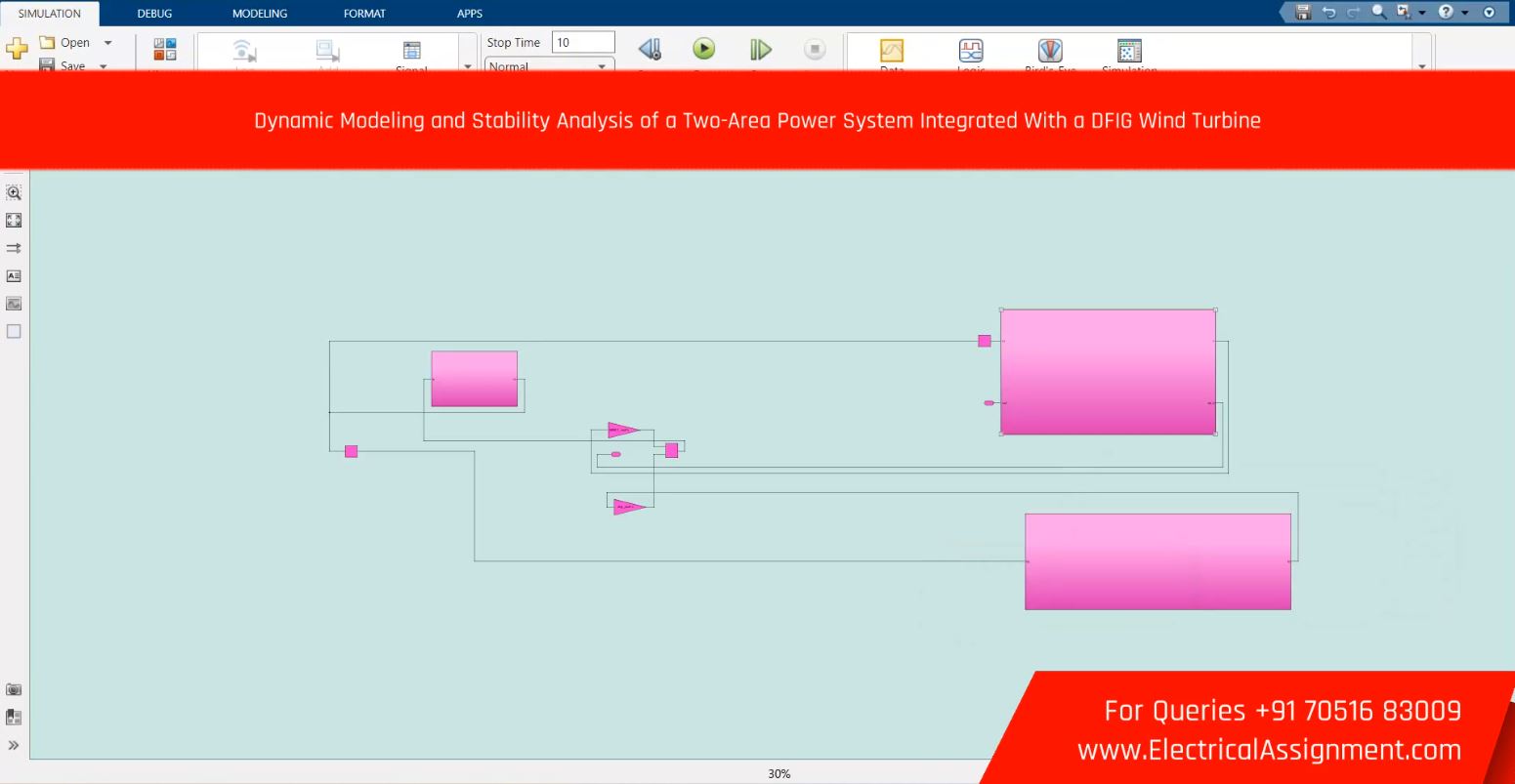This screenshot has width=1515, height=784.
Task: Click the camera screenshot icon in palette
Action: click(14, 689)
